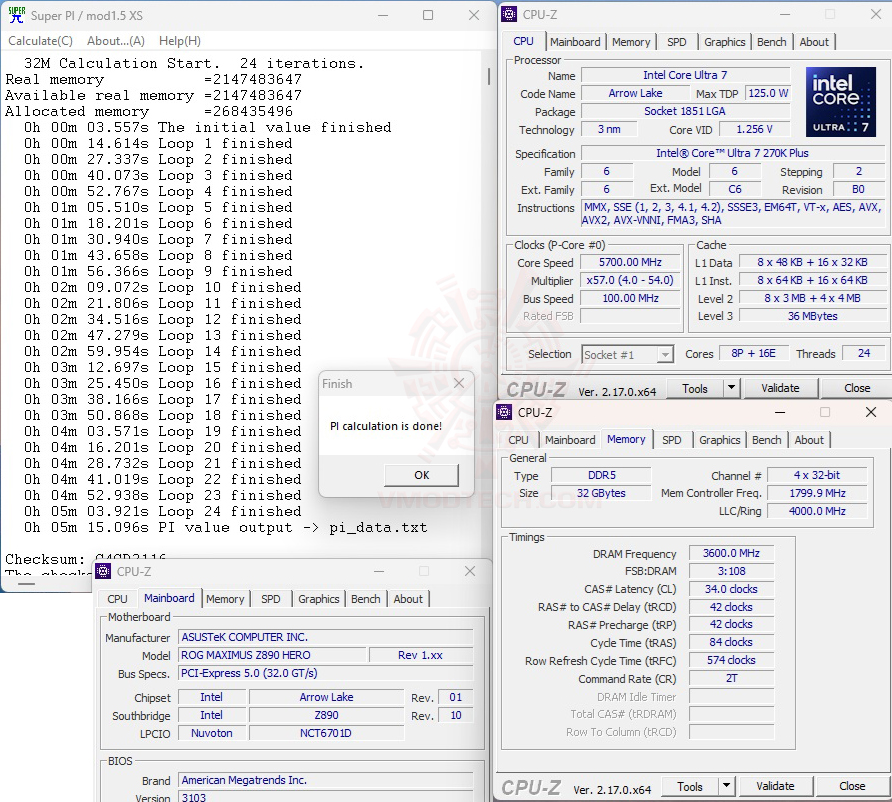Open Tools dropdown arrow in top CPU-Z window
Image resolution: width=892 pixels, height=802 pixels.
pos(732,388)
